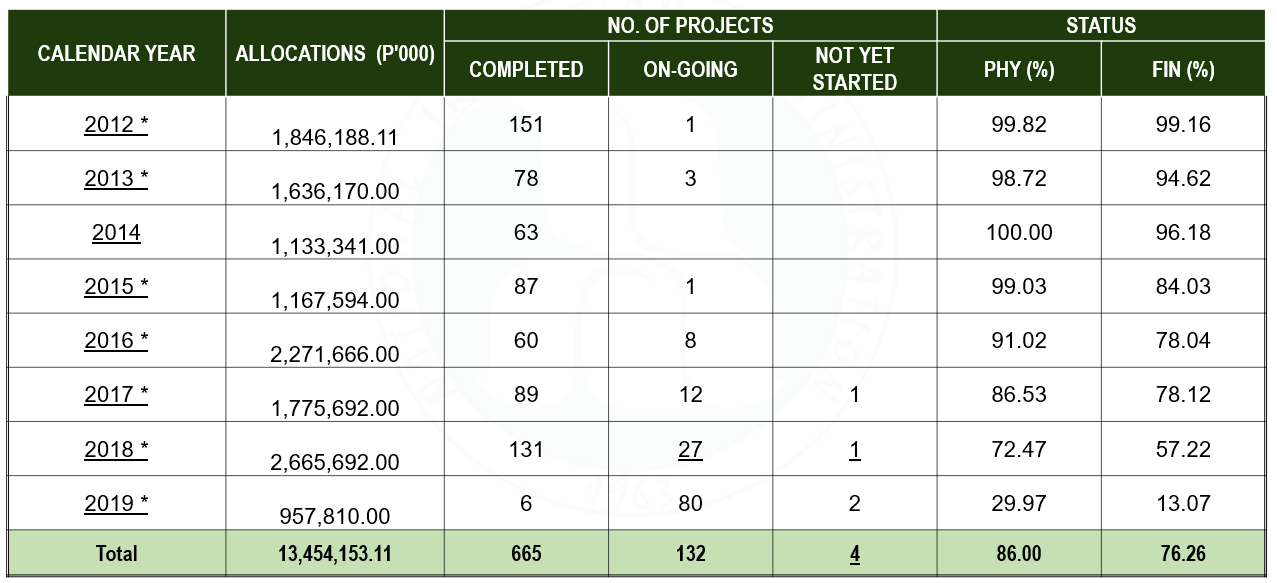
Task: Open the 2013 * calendar year link
Action: coord(116,179)
